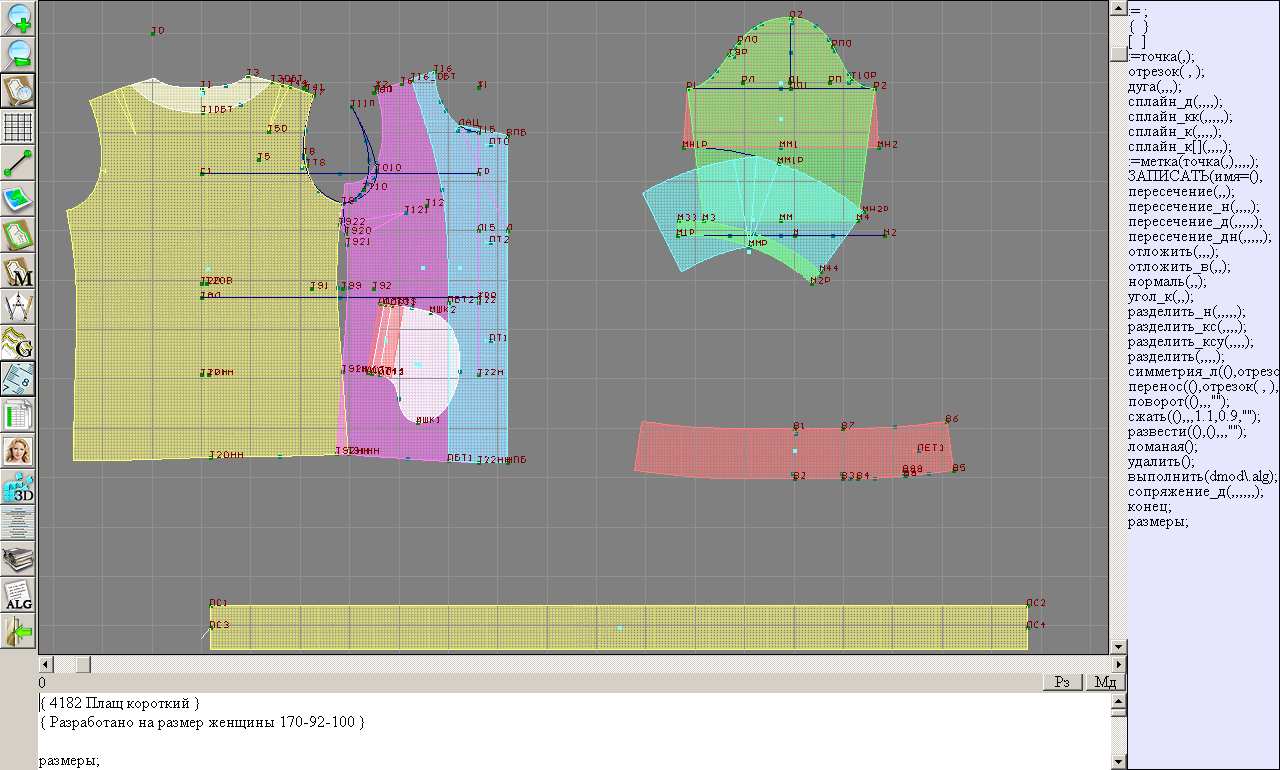Open the woman's face mannequin icon

click(x=19, y=450)
